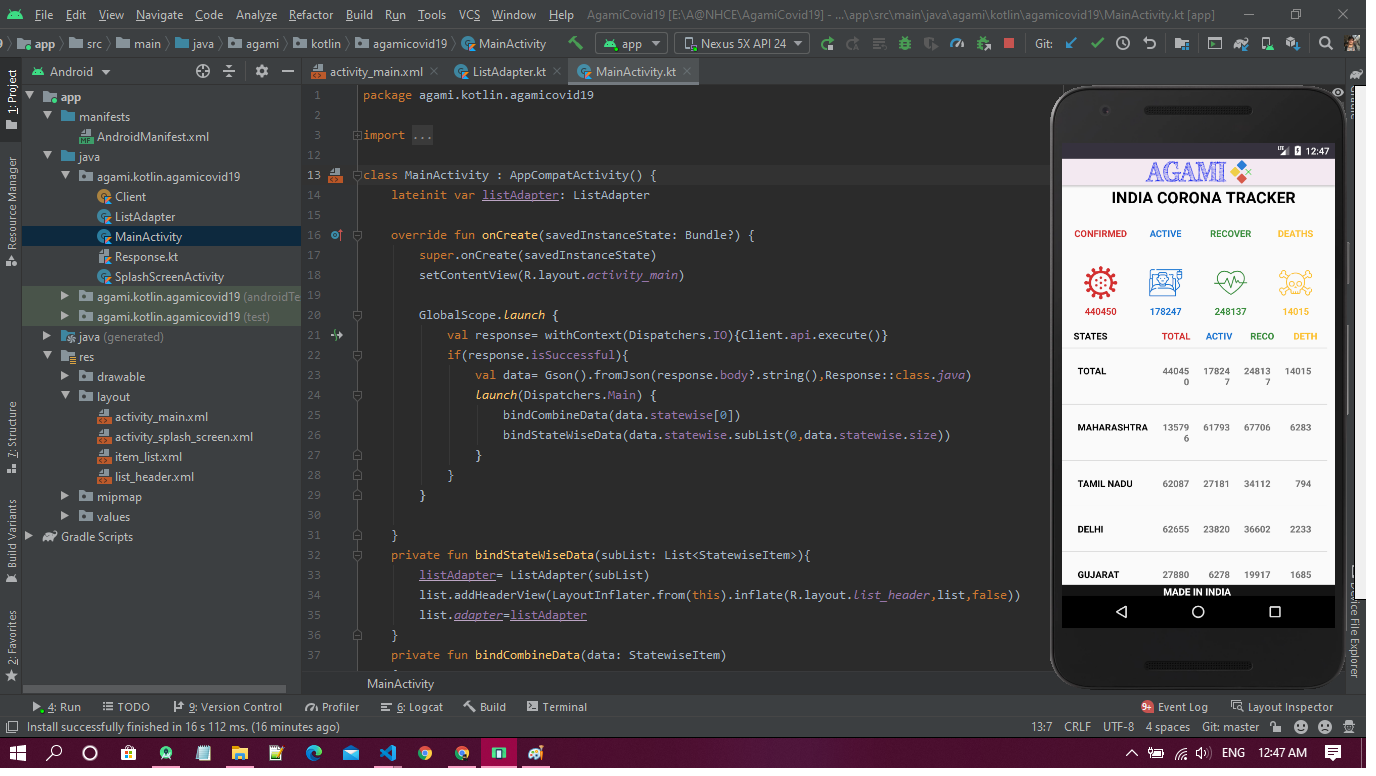Viewport: 1376px width, 776px height.
Task: Toggle the Build Variants tool window
Action: tap(12, 540)
